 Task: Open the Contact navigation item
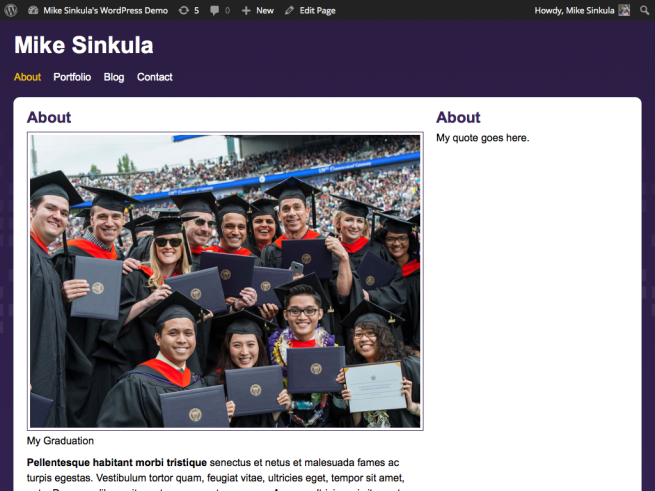click(155, 77)
